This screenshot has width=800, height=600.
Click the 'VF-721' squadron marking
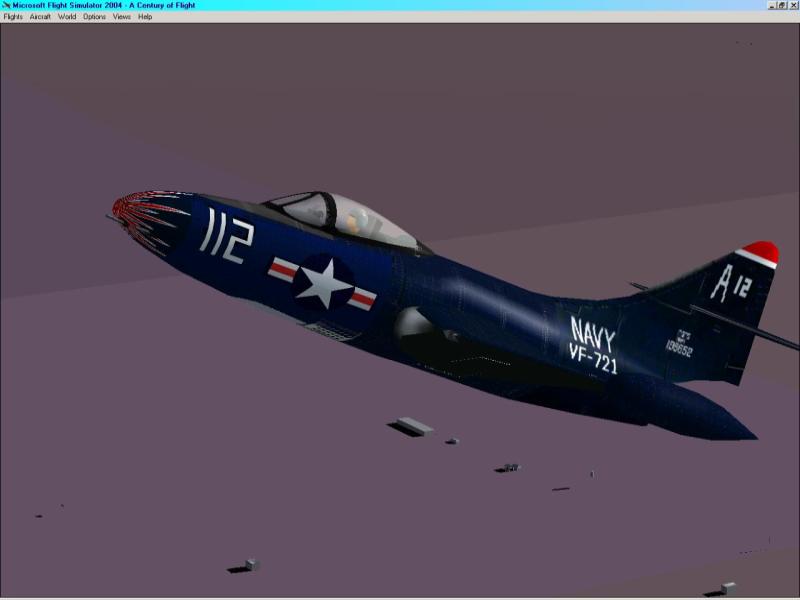593,358
